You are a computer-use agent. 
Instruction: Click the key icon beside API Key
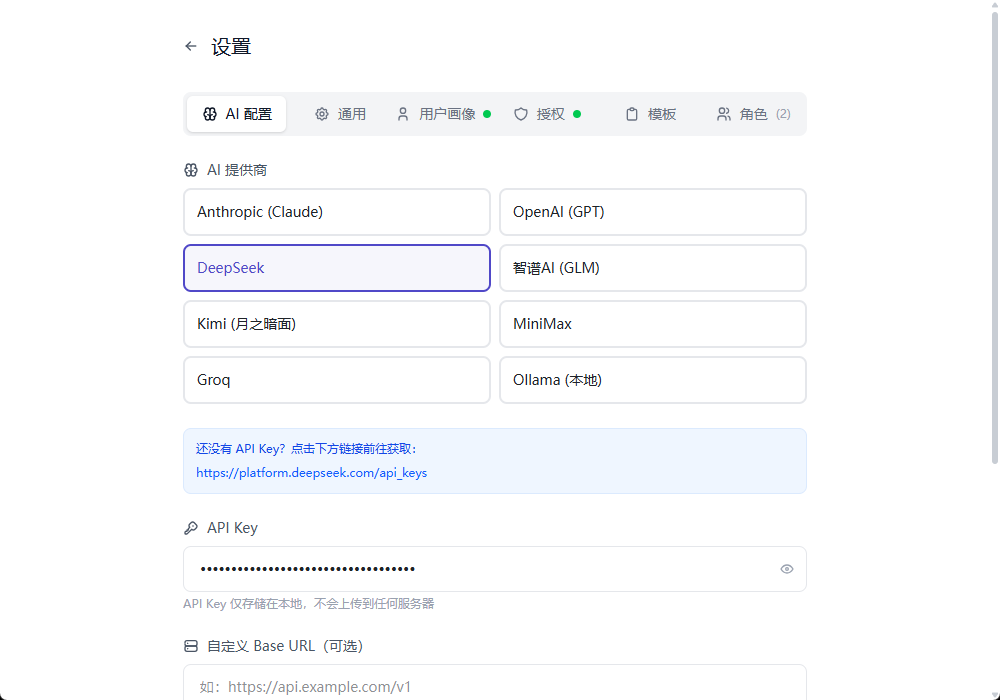191,528
